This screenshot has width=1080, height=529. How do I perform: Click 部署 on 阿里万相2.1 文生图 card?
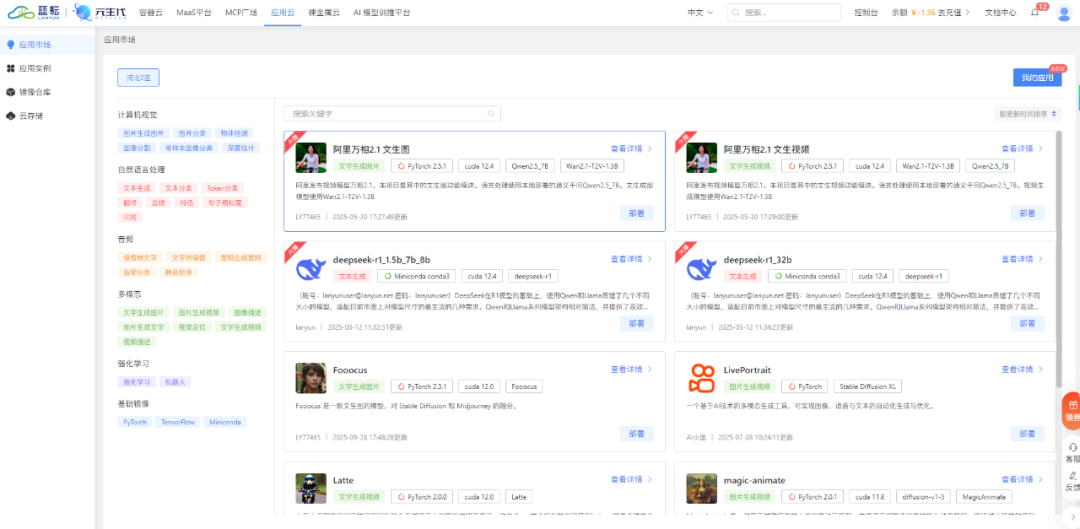[636, 214]
